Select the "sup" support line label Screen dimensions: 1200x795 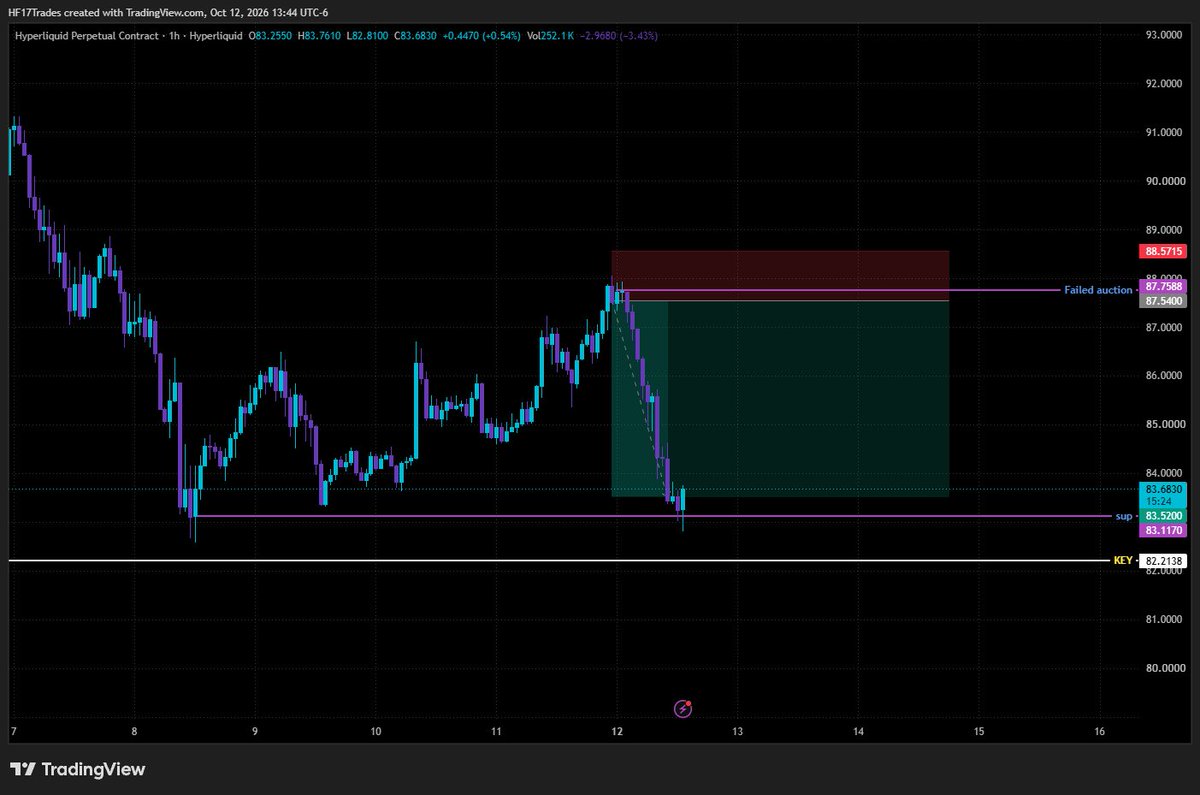pyautogui.click(x=1123, y=516)
